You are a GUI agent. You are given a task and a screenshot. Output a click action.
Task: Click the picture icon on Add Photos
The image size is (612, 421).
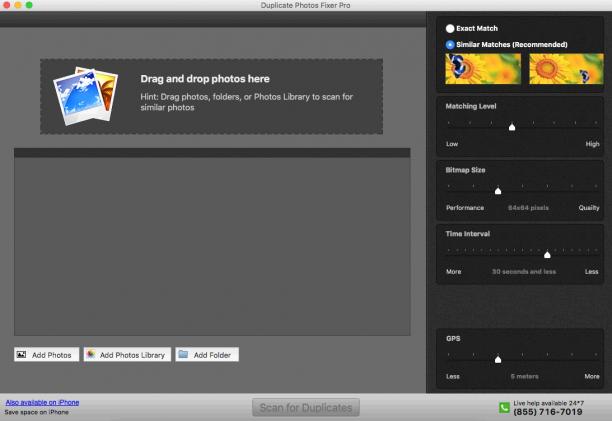click(x=21, y=354)
